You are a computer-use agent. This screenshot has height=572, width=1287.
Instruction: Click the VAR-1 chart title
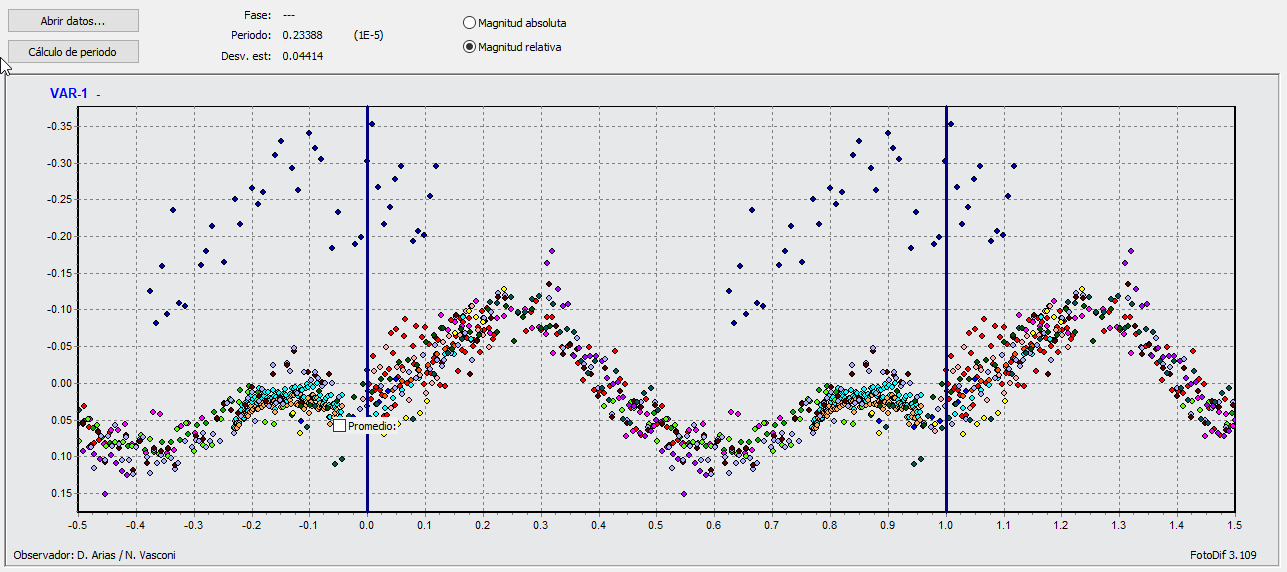69,94
